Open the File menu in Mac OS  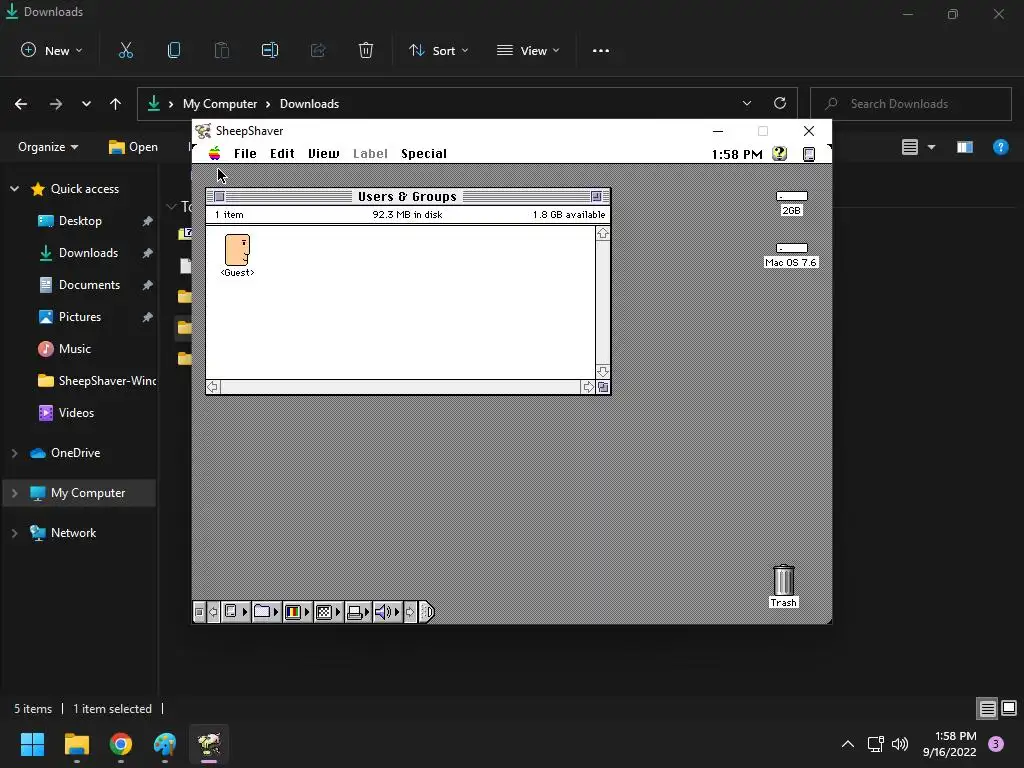pyautogui.click(x=245, y=153)
